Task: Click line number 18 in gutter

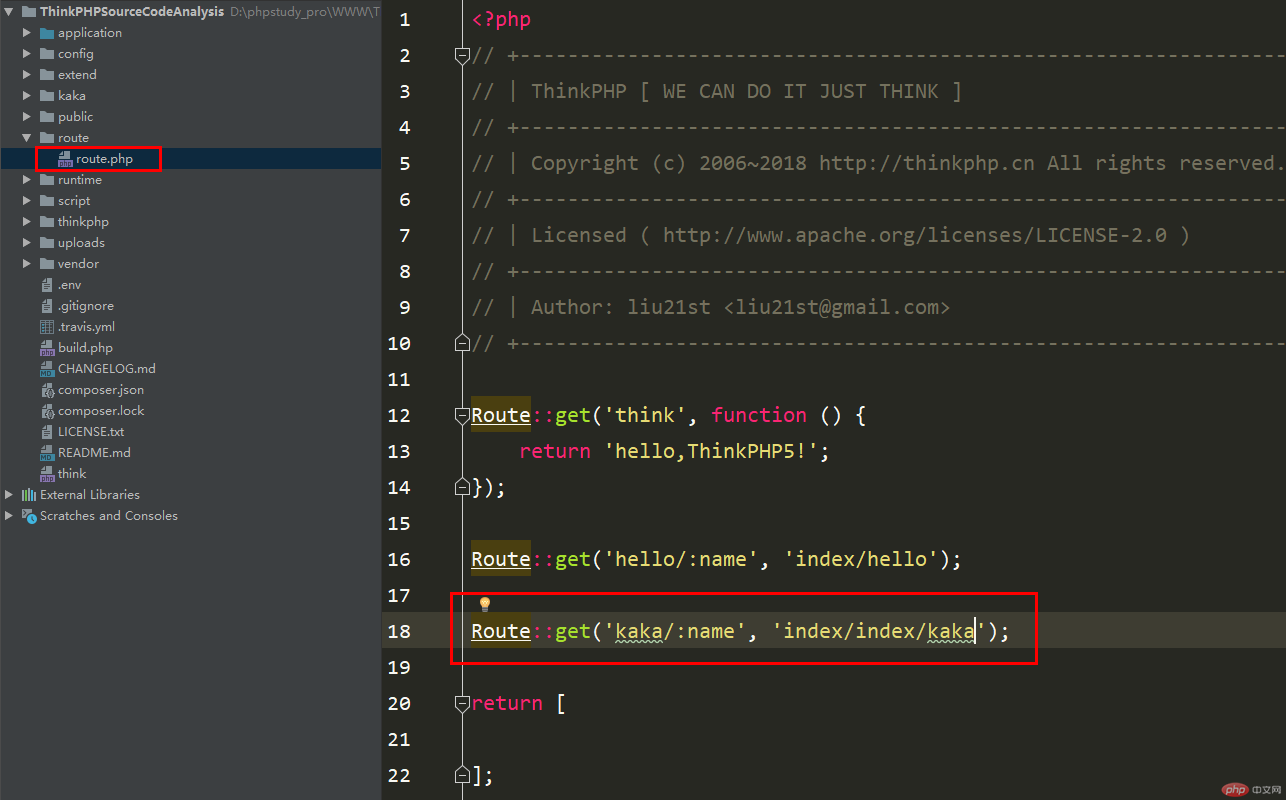Action: pyautogui.click(x=398, y=631)
